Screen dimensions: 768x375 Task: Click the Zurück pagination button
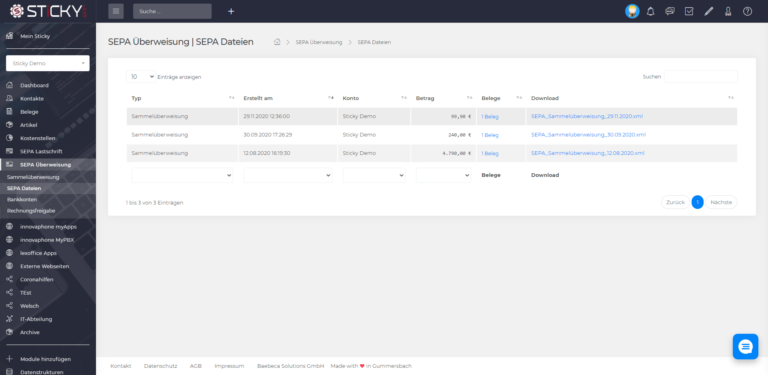point(675,202)
